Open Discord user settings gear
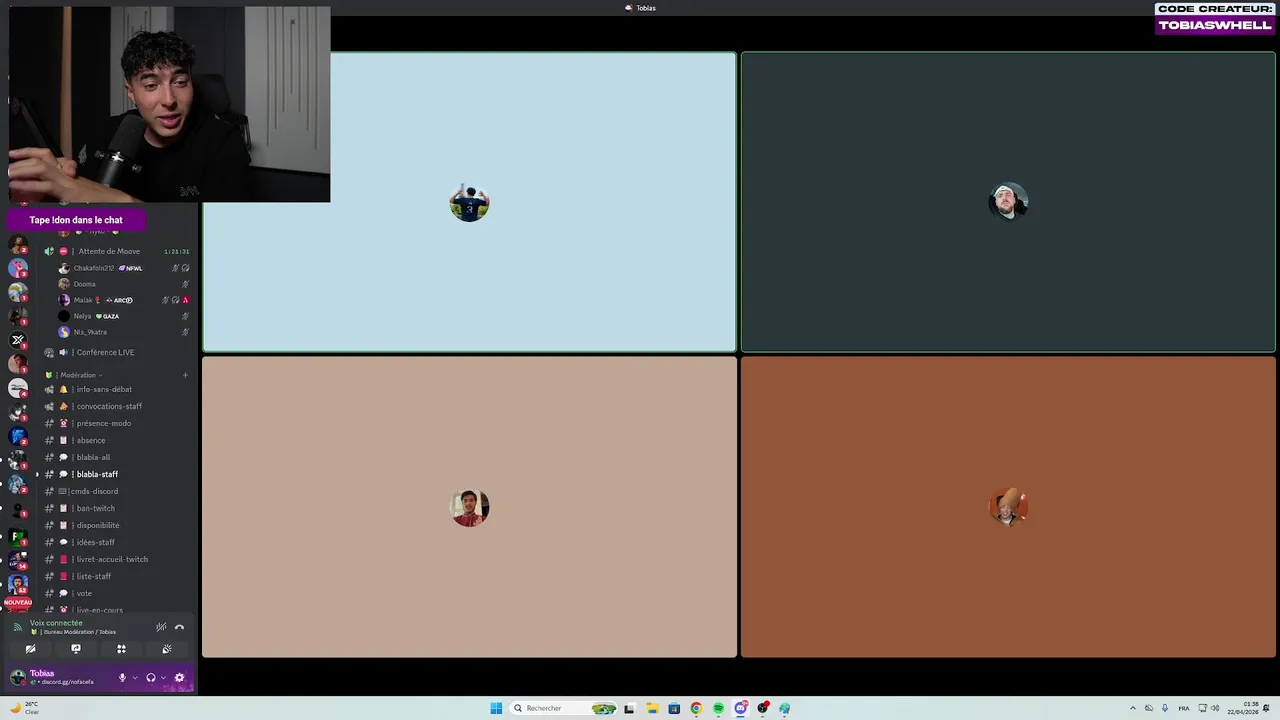The image size is (1280, 720). click(x=179, y=677)
